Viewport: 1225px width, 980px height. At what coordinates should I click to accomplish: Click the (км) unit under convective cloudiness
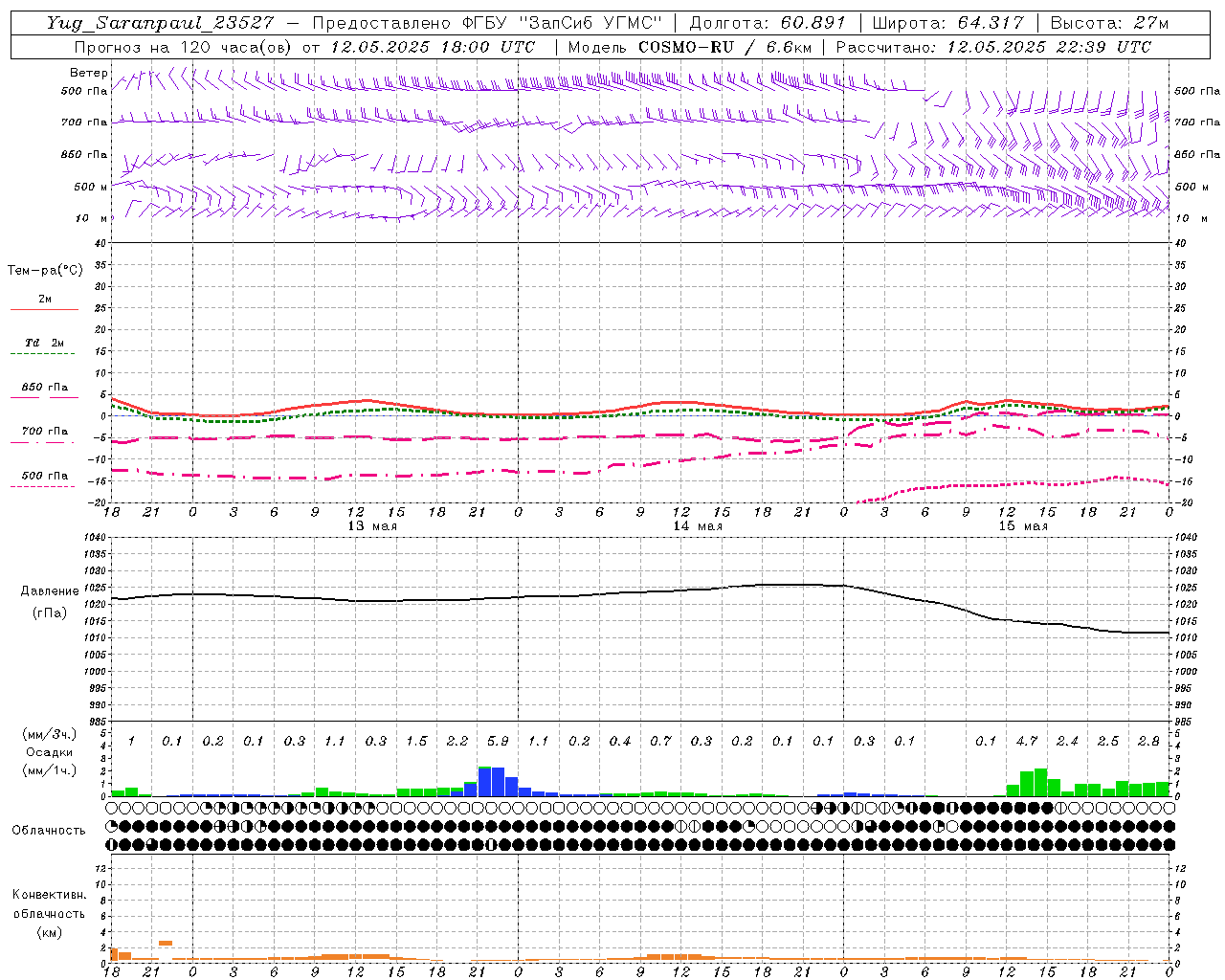(x=50, y=932)
